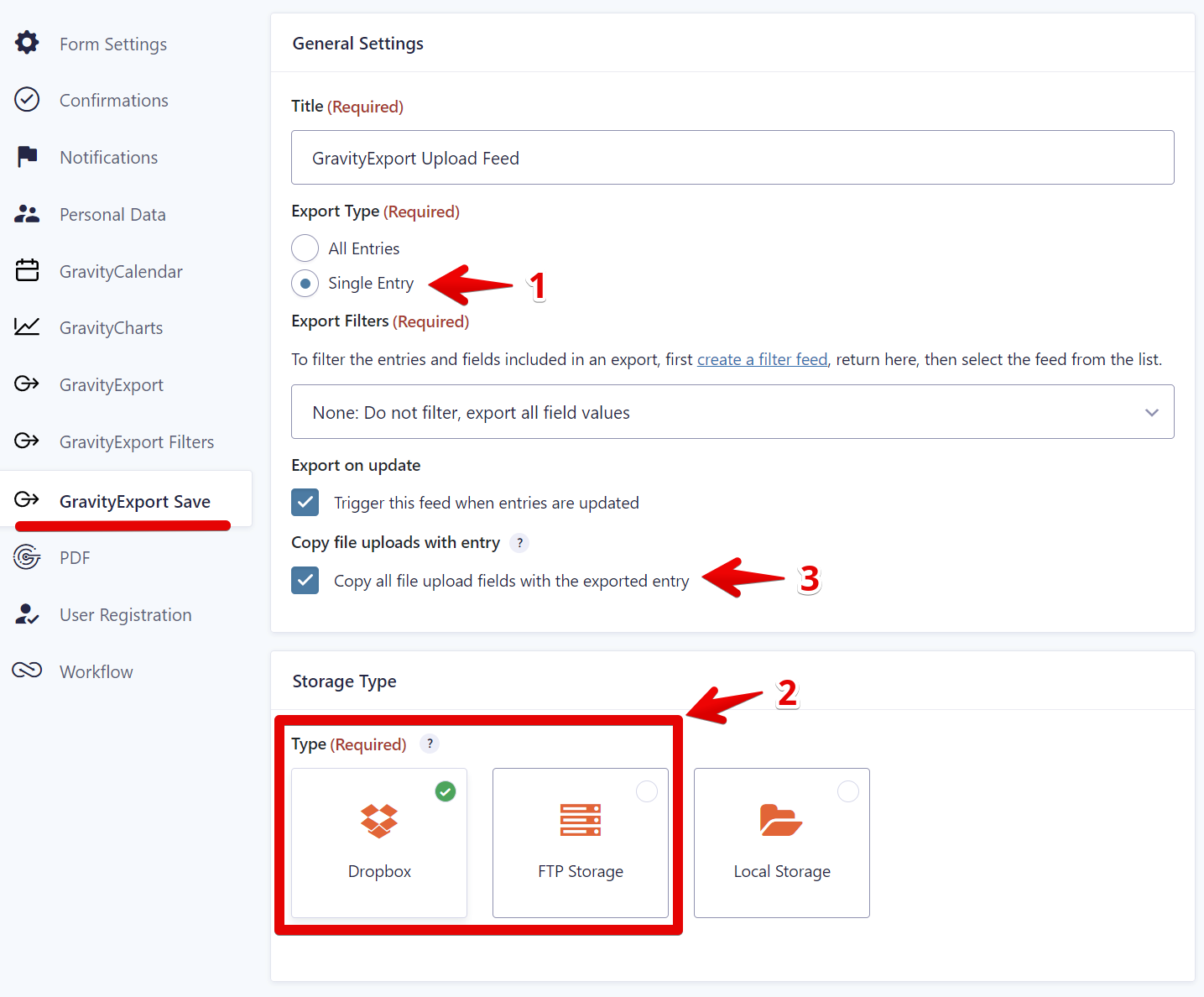Follow the create a filter feed link
The image size is (1204, 997).
(763, 359)
